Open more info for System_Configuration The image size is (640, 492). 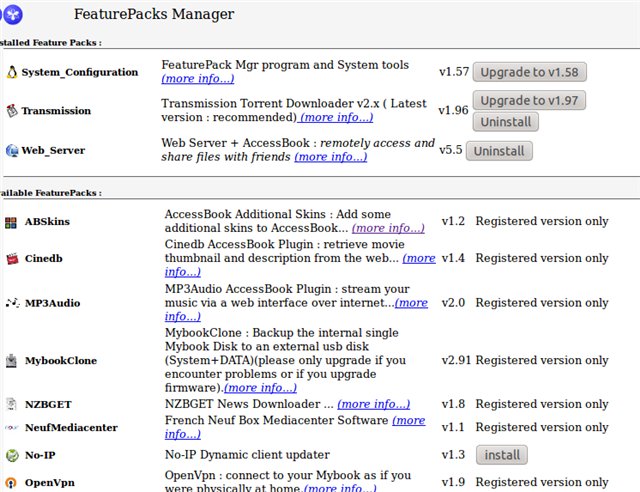point(198,78)
